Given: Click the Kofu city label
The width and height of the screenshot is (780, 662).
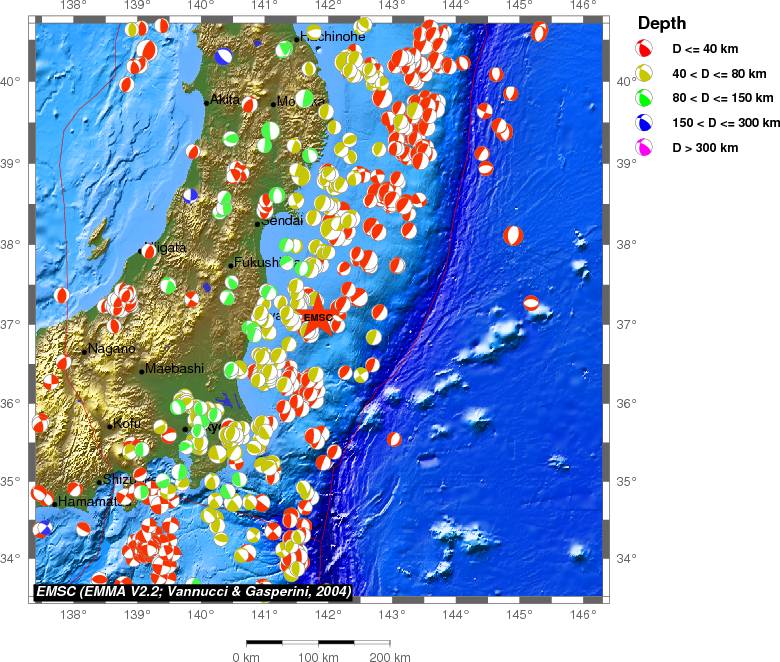Looking at the screenshot, I should (x=128, y=424).
